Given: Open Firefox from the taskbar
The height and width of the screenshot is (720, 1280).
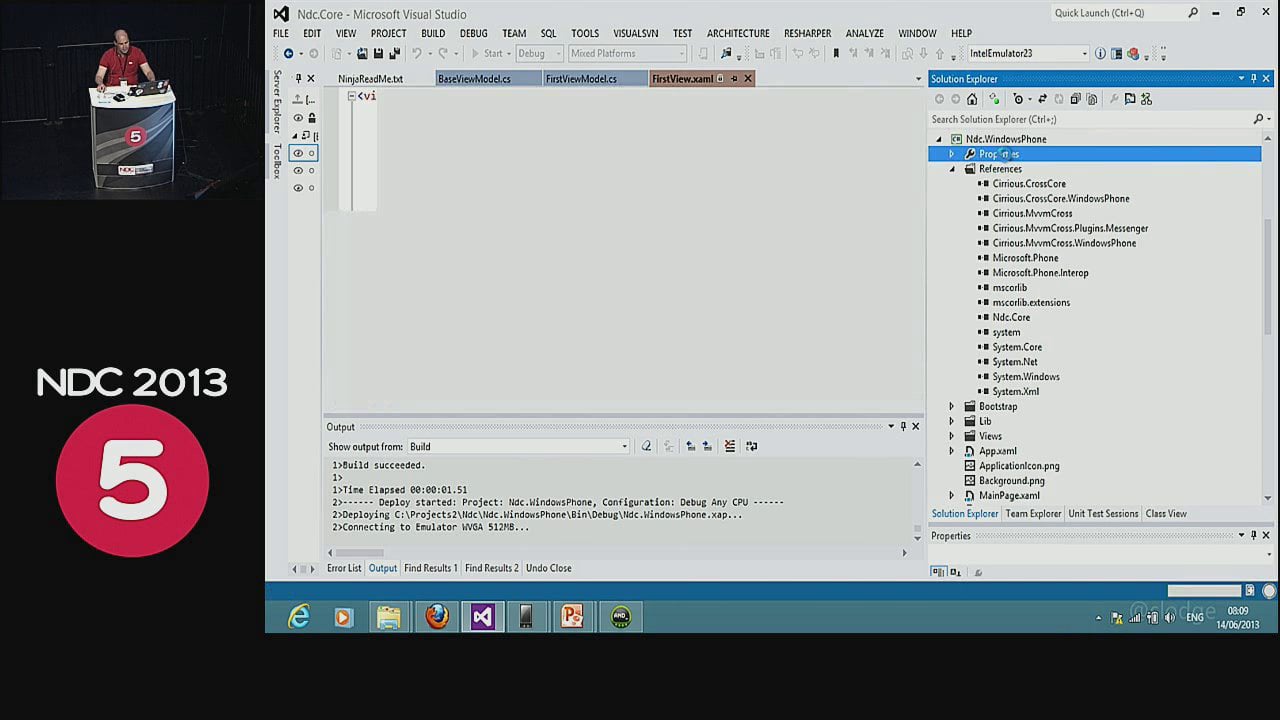Looking at the screenshot, I should tap(437, 617).
